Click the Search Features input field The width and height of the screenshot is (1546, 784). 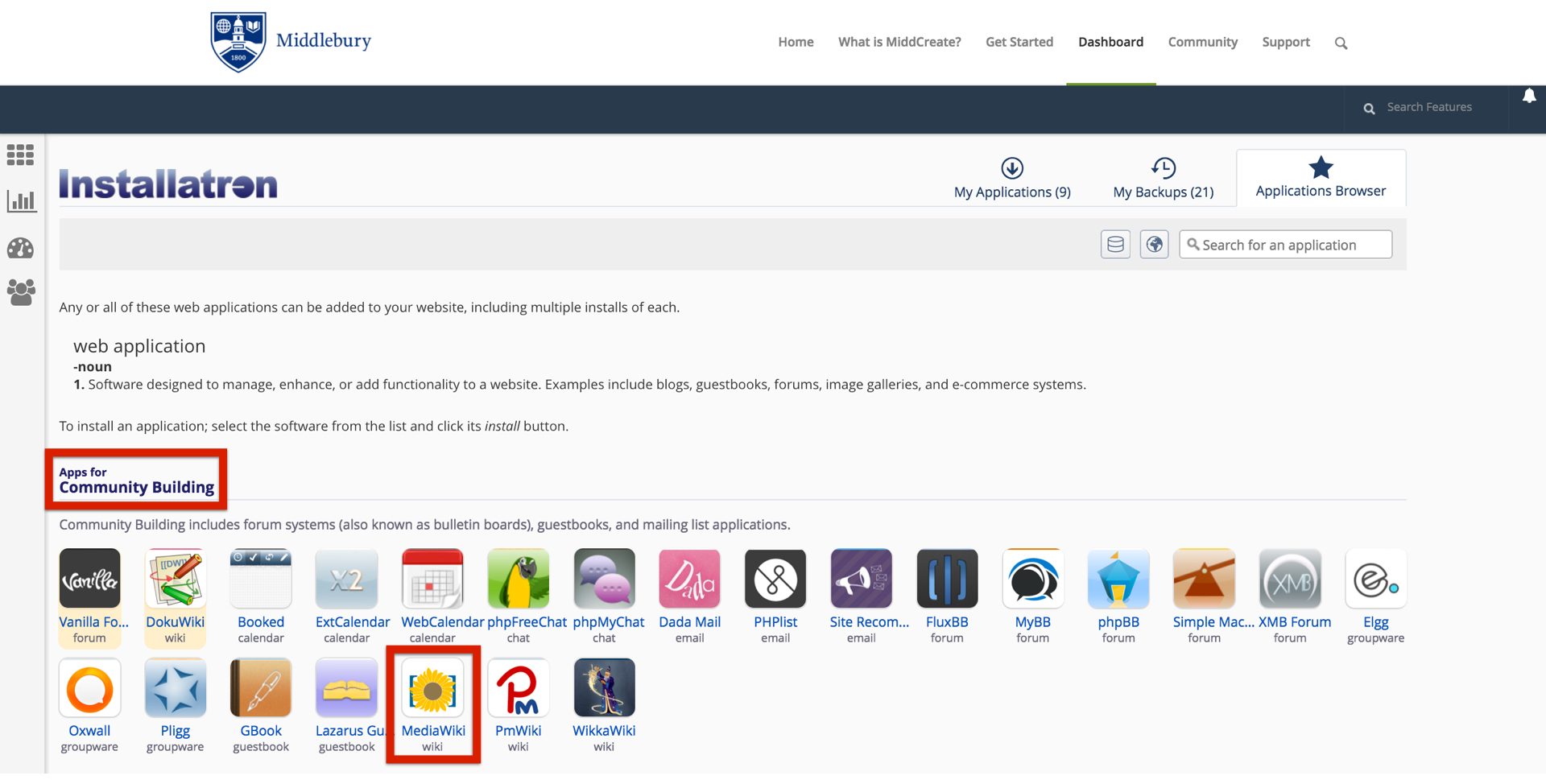pyautogui.click(x=1429, y=107)
